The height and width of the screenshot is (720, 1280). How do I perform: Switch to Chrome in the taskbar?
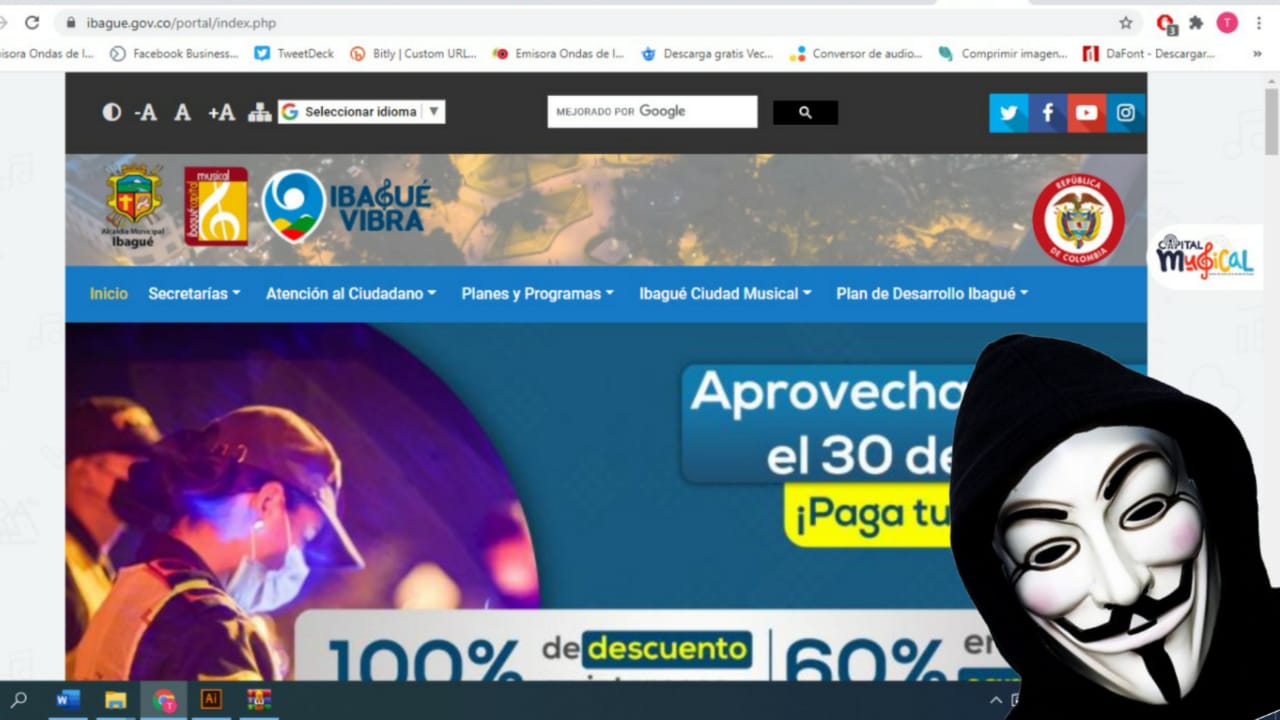164,699
